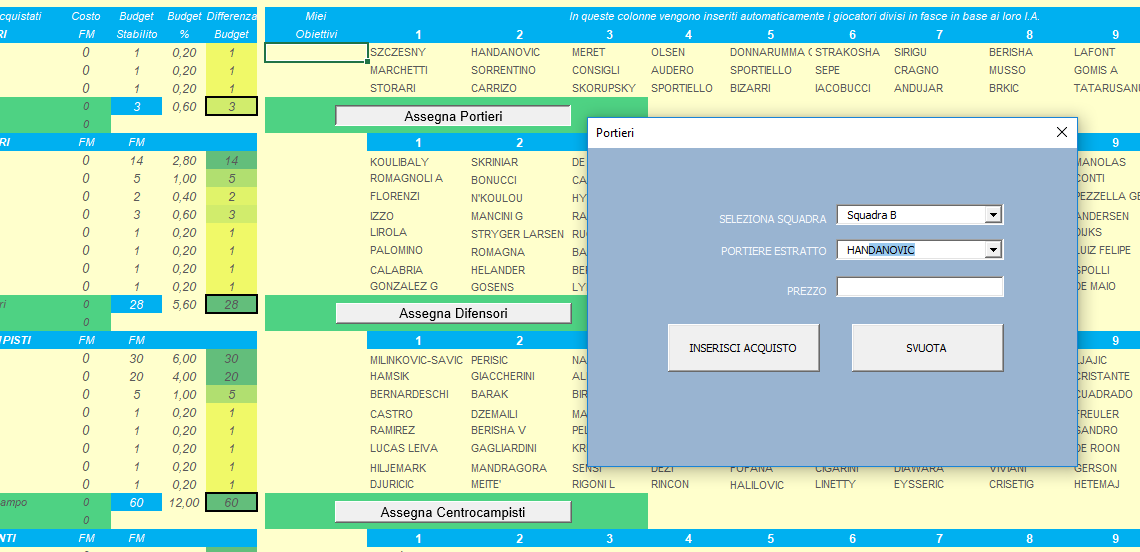Click the Assegna Centrocampisti button
Screen dimensions: 1140x552
(453, 512)
